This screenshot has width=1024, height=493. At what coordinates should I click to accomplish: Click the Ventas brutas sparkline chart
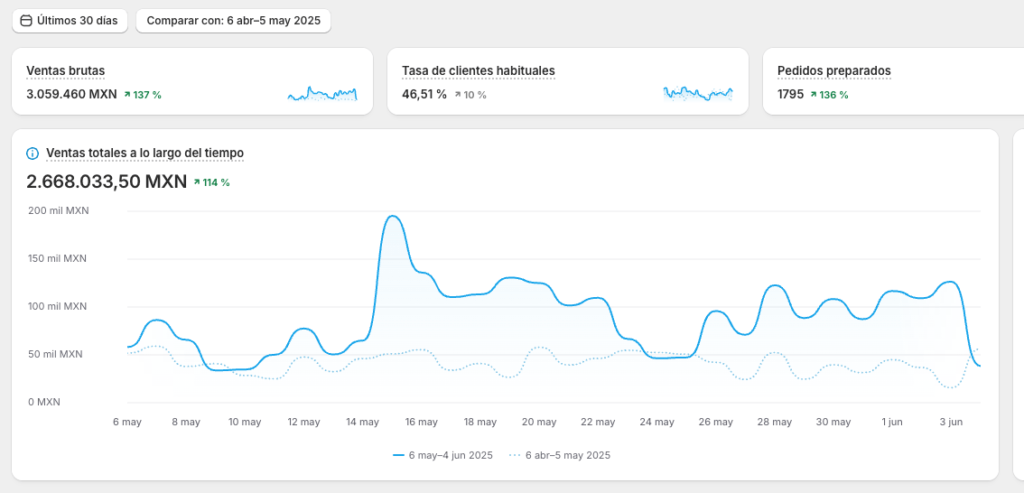(322, 94)
